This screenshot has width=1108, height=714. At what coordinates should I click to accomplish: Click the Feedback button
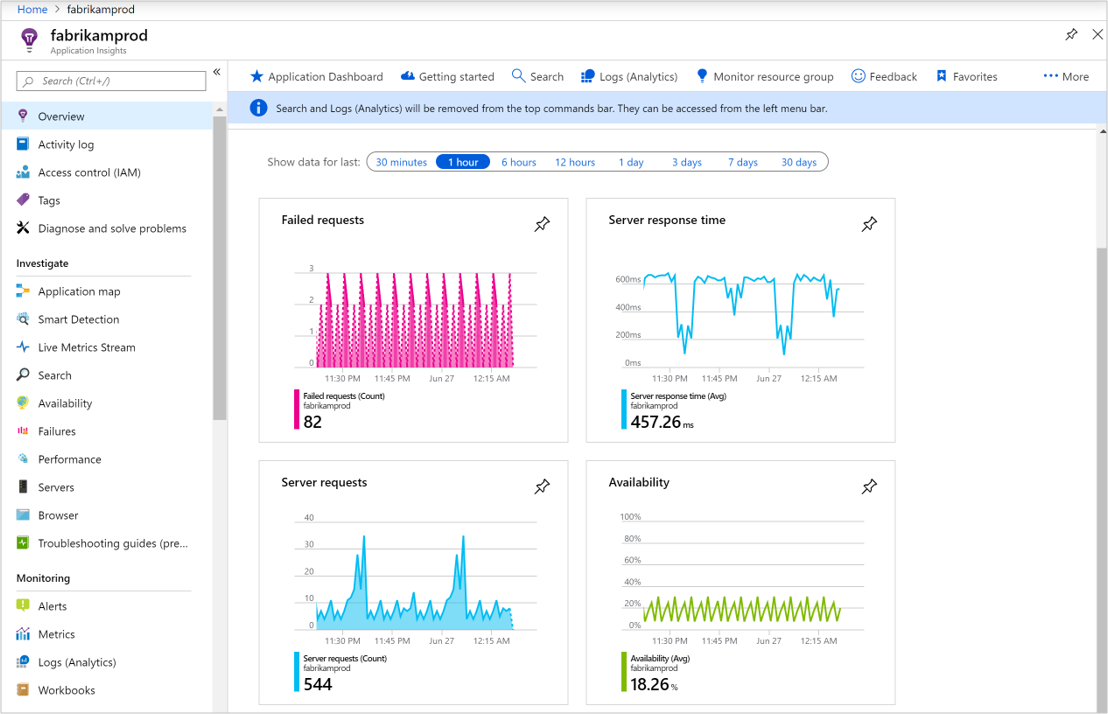pos(884,77)
